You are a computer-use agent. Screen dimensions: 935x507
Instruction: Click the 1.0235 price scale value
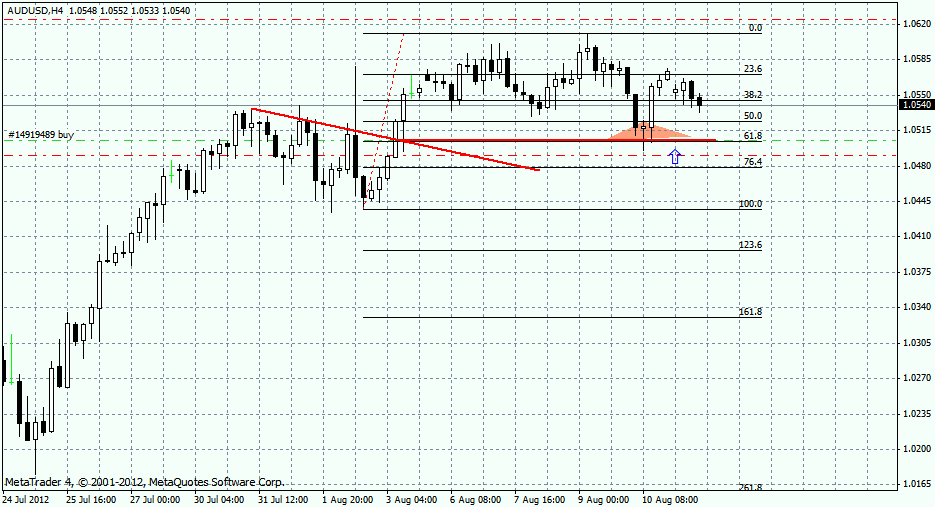coord(917,414)
